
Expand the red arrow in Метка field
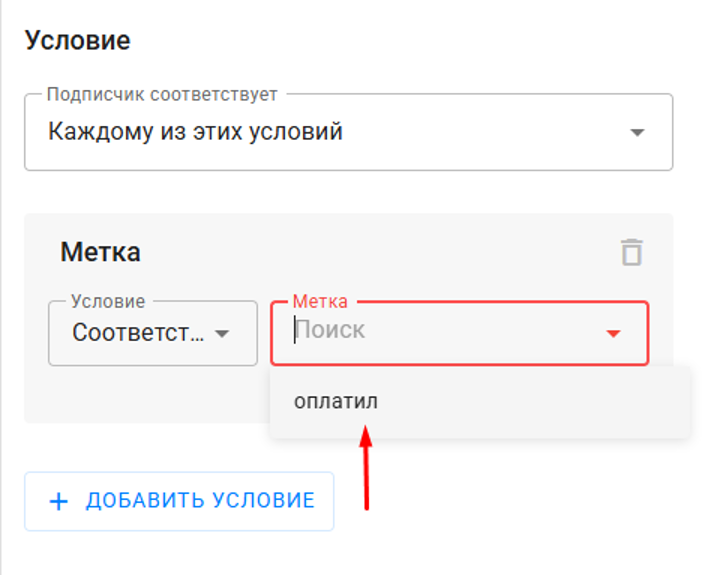point(613,333)
